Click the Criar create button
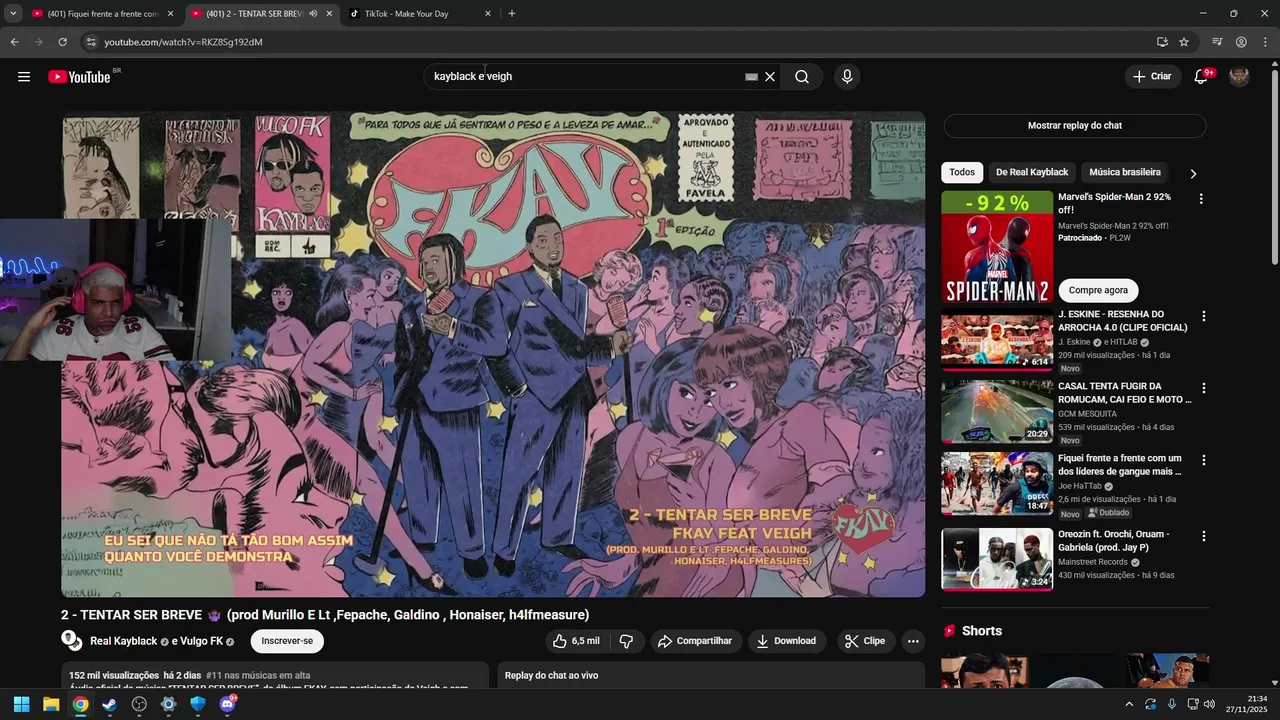1280x720 pixels. (x=1152, y=77)
